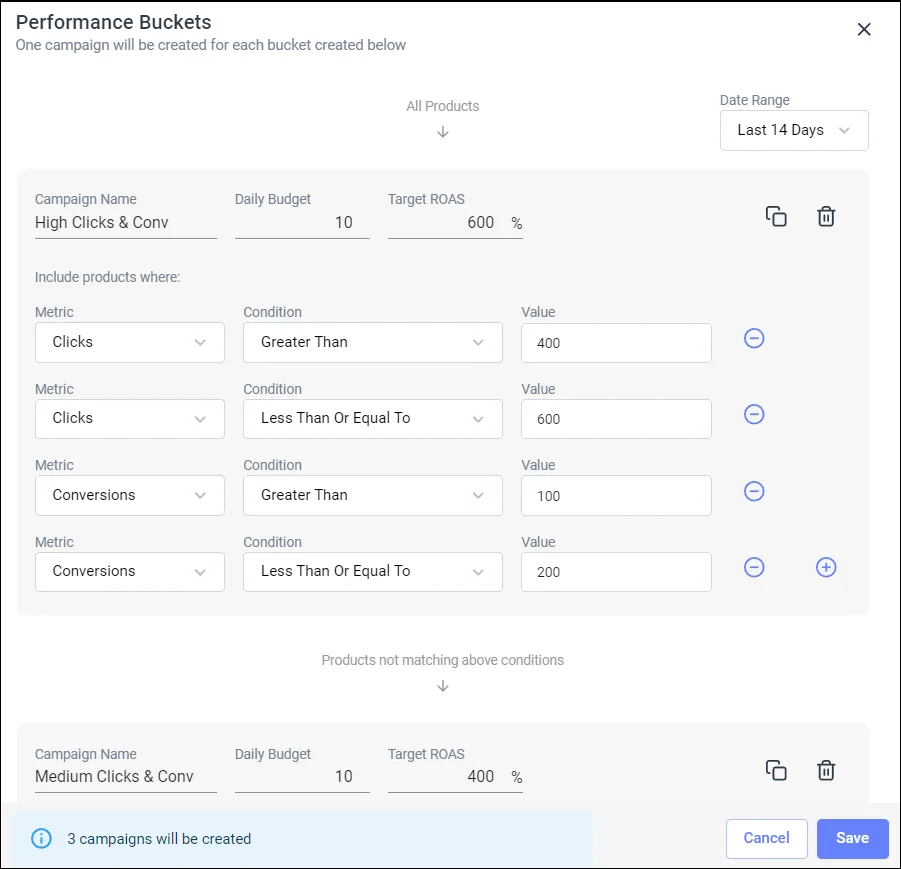This screenshot has width=901, height=869.
Task: Click 'Products not matching above conditions' text
Action: (x=442, y=660)
